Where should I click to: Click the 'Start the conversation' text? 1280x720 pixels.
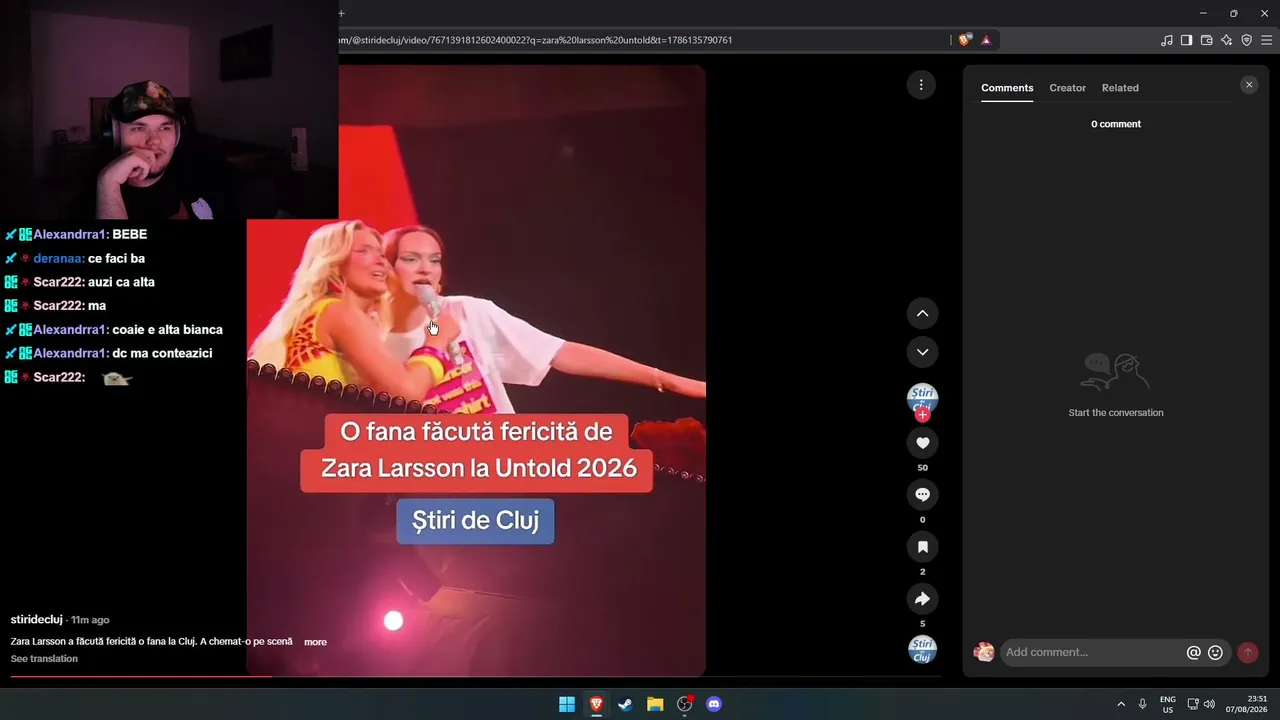[1116, 413]
